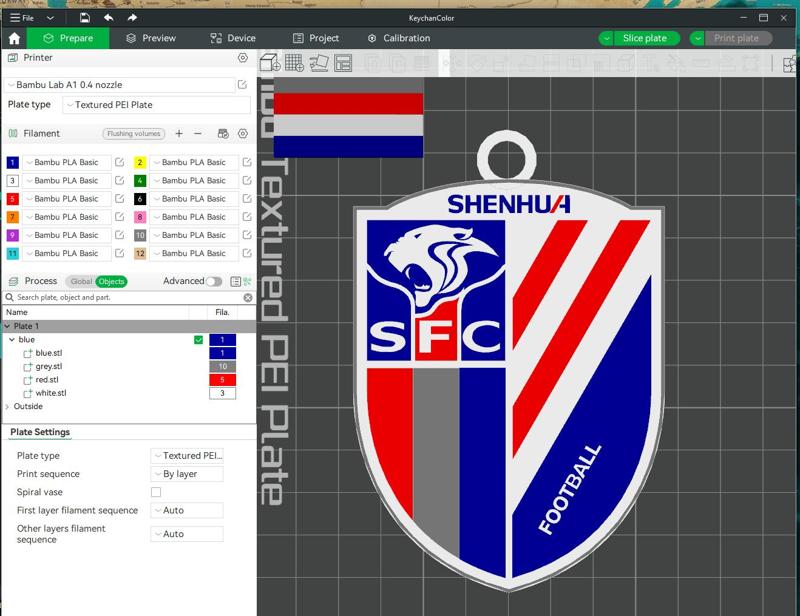Open process settings list icon

pos(235,281)
